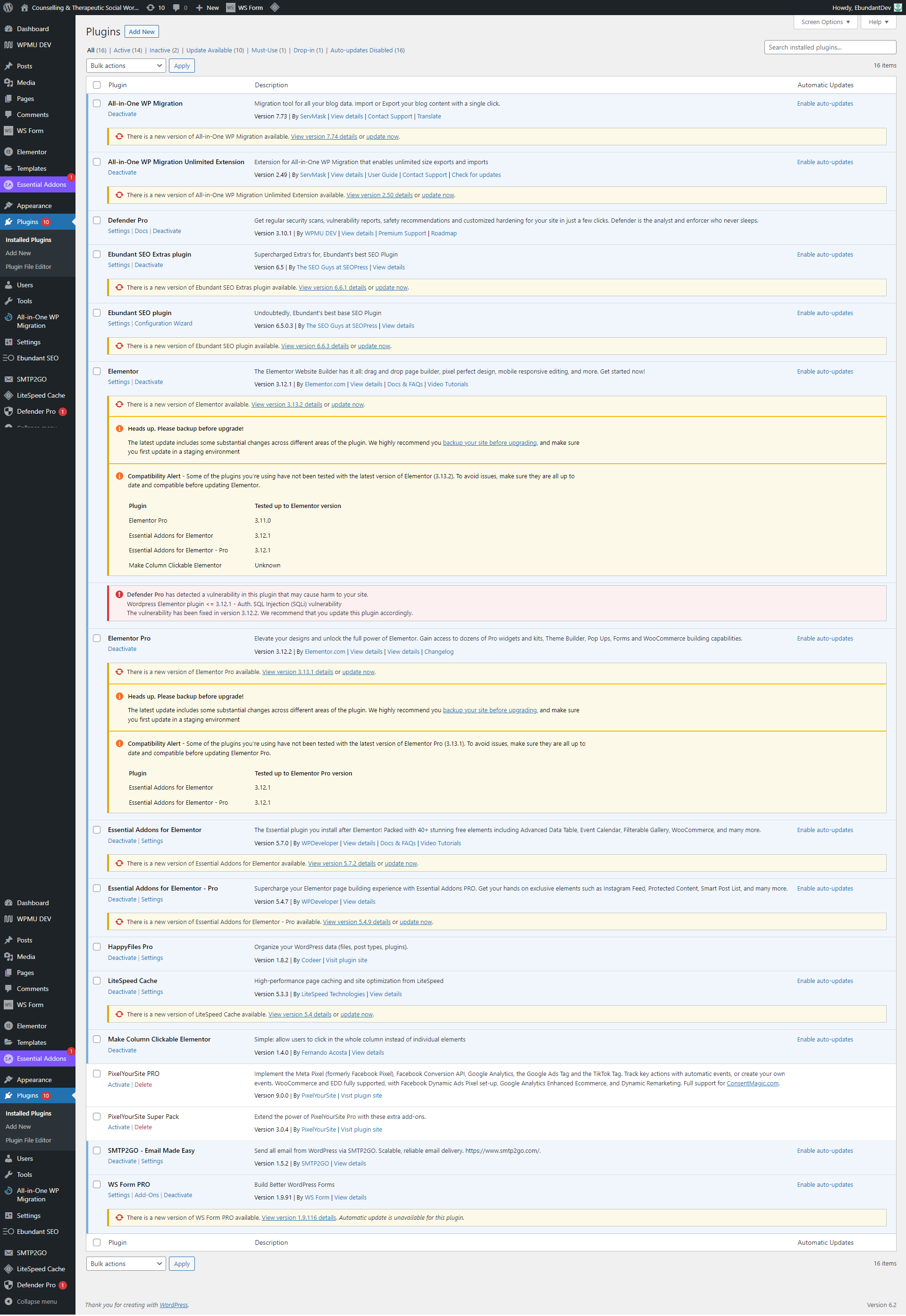906x1316 pixels.
Task: Open the Plugin File Editor submenu item at top
Action: [x=28, y=267]
